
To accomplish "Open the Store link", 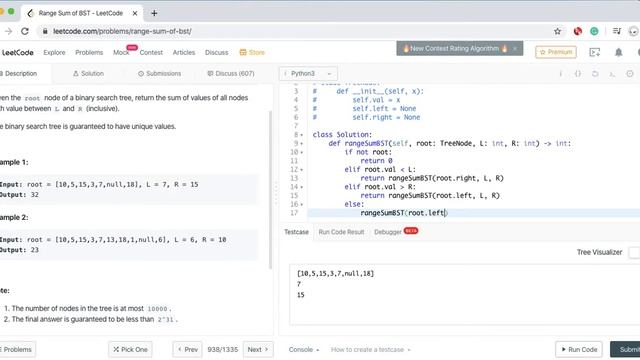I will (x=252, y=52).
